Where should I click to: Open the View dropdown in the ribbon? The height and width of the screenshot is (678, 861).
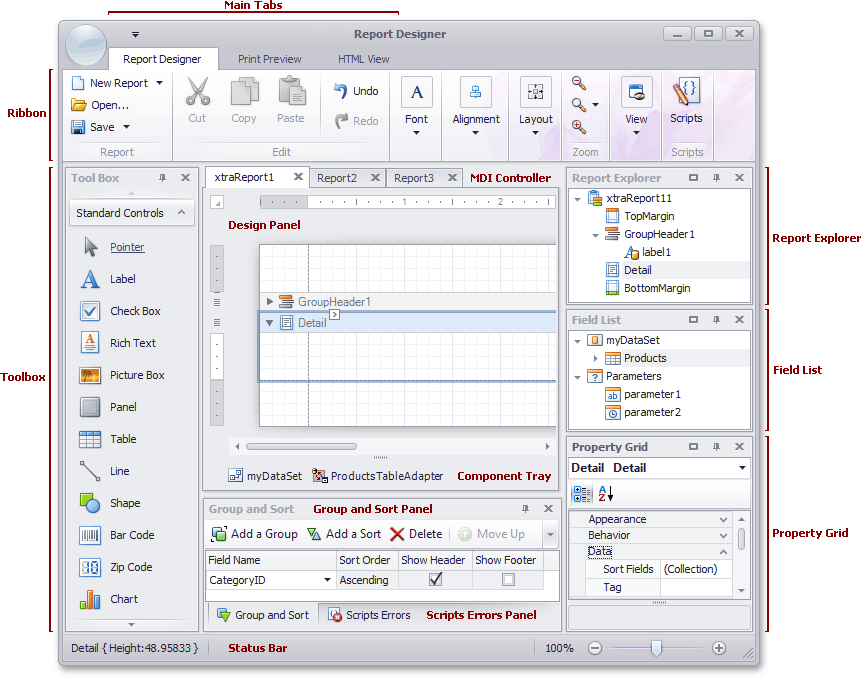(x=636, y=133)
